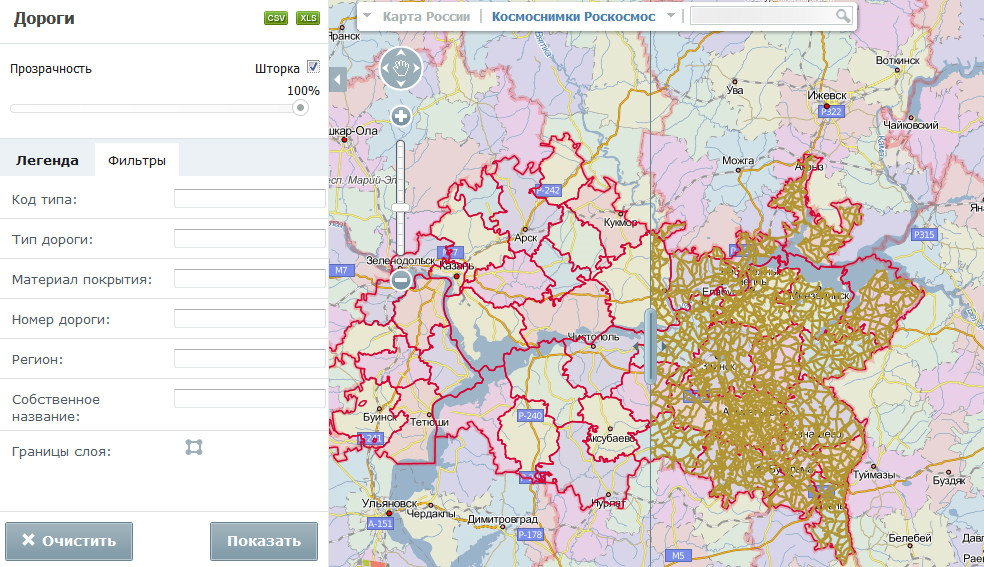Click the zoom in plus button
The width and height of the screenshot is (984, 567).
tap(401, 116)
